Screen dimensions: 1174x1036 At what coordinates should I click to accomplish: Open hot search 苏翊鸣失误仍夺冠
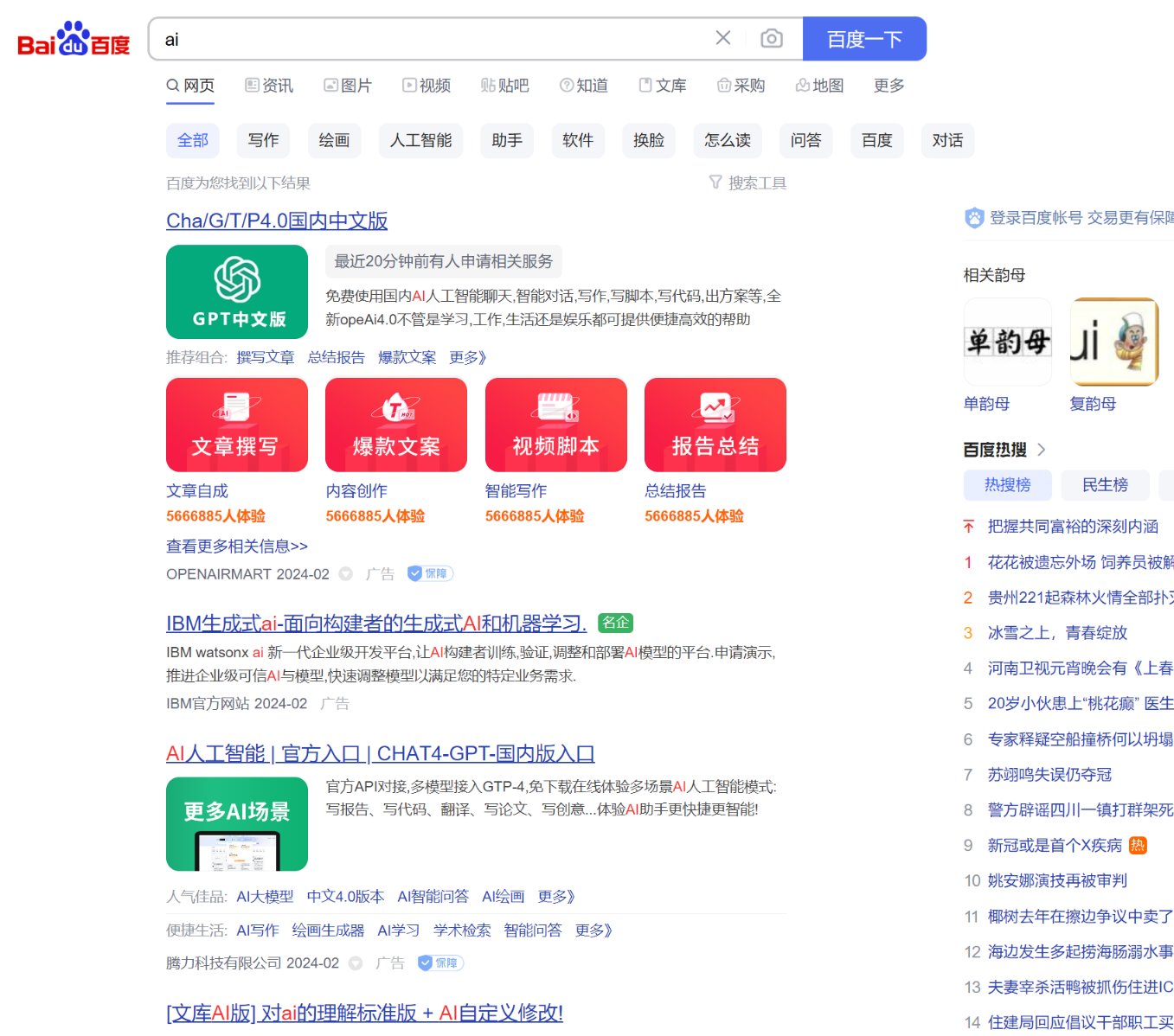click(x=1049, y=775)
